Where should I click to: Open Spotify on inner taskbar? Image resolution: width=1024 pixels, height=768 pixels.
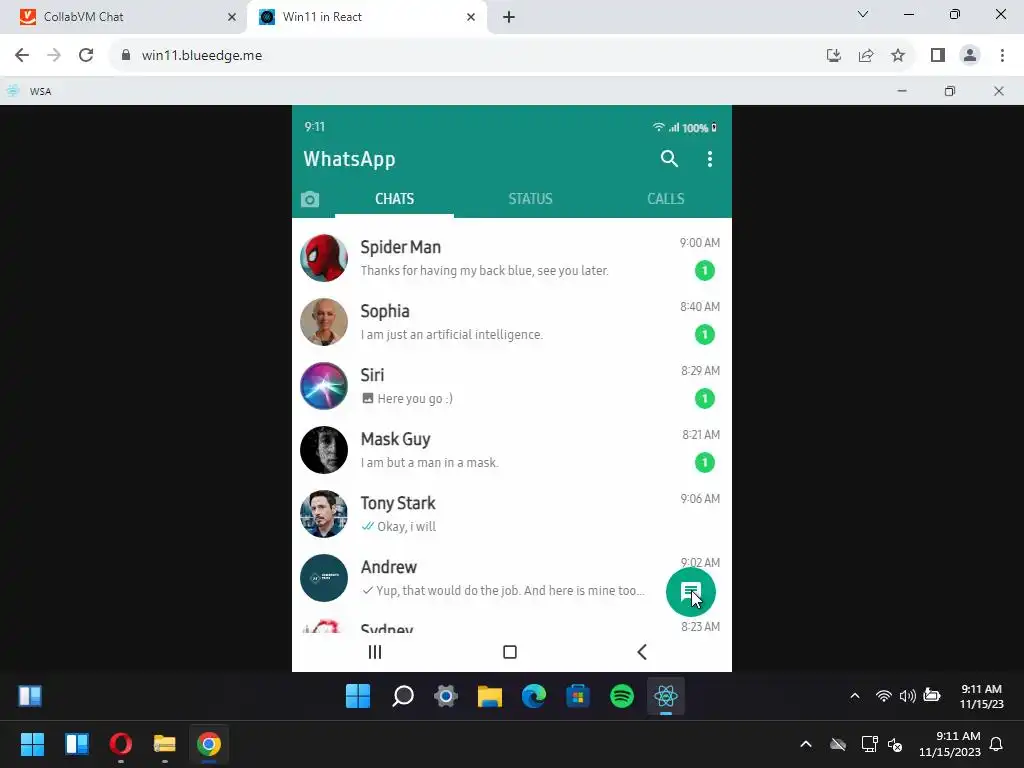click(x=622, y=696)
